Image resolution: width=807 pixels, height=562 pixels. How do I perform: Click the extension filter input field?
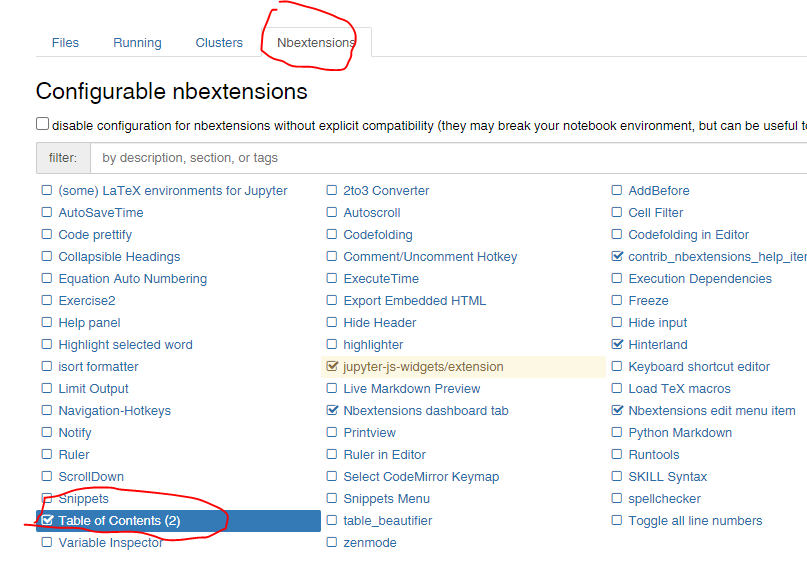tap(448, 158)
